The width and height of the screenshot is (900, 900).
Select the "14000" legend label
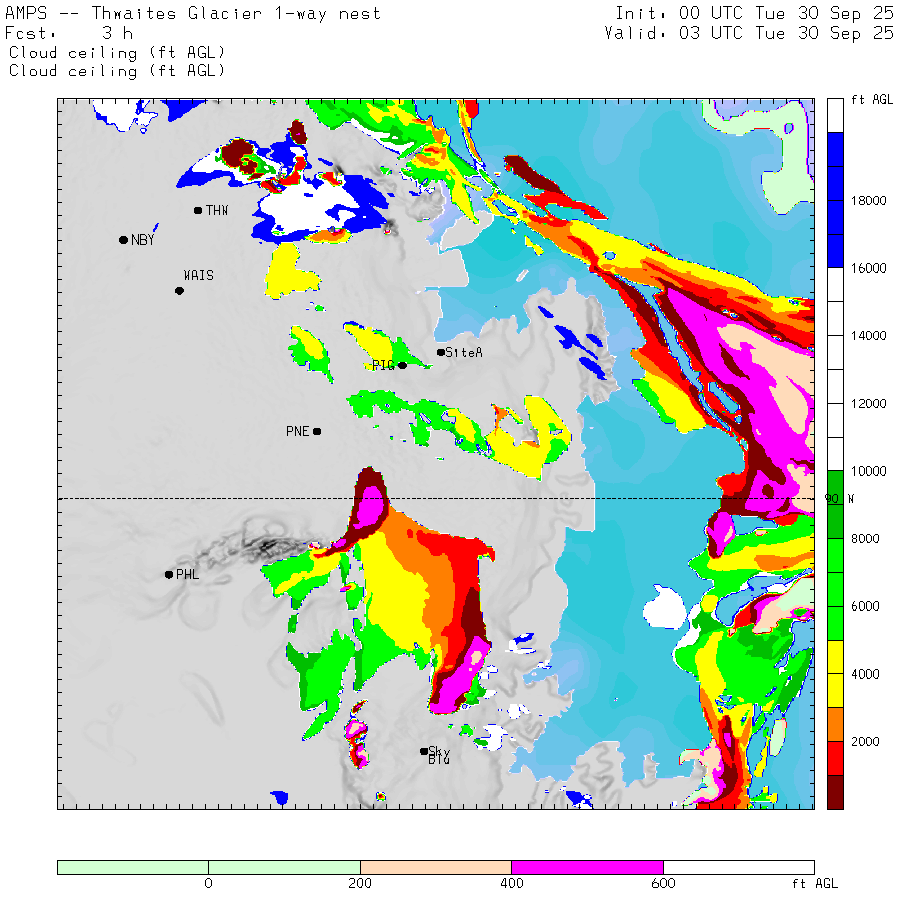(868, 336)
